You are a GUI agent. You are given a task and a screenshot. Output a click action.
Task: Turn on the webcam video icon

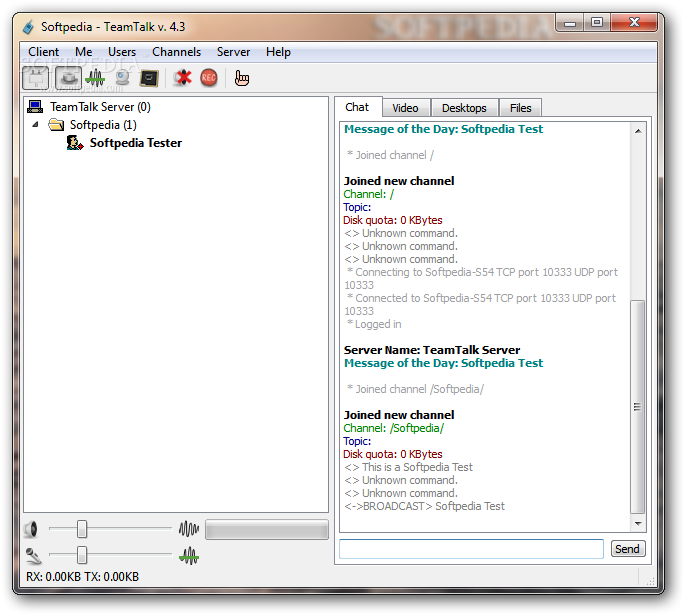pos(123,79)
